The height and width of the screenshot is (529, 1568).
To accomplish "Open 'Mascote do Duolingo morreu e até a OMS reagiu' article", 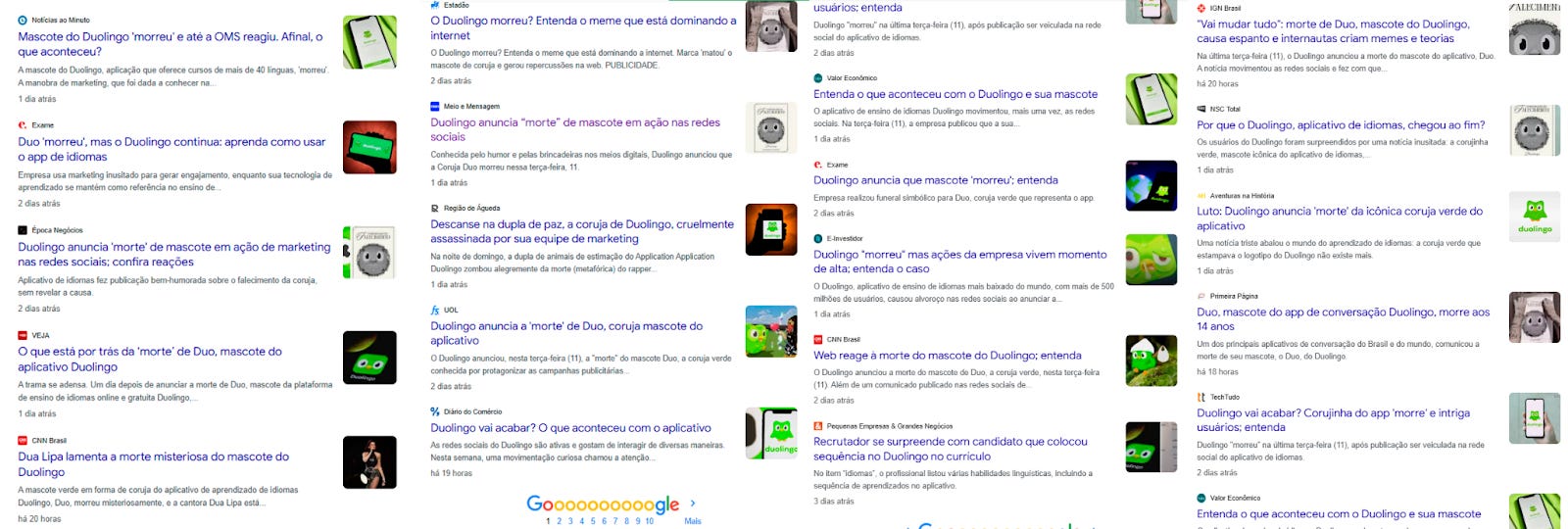I will pyautogui.click(x=171, y=44).
